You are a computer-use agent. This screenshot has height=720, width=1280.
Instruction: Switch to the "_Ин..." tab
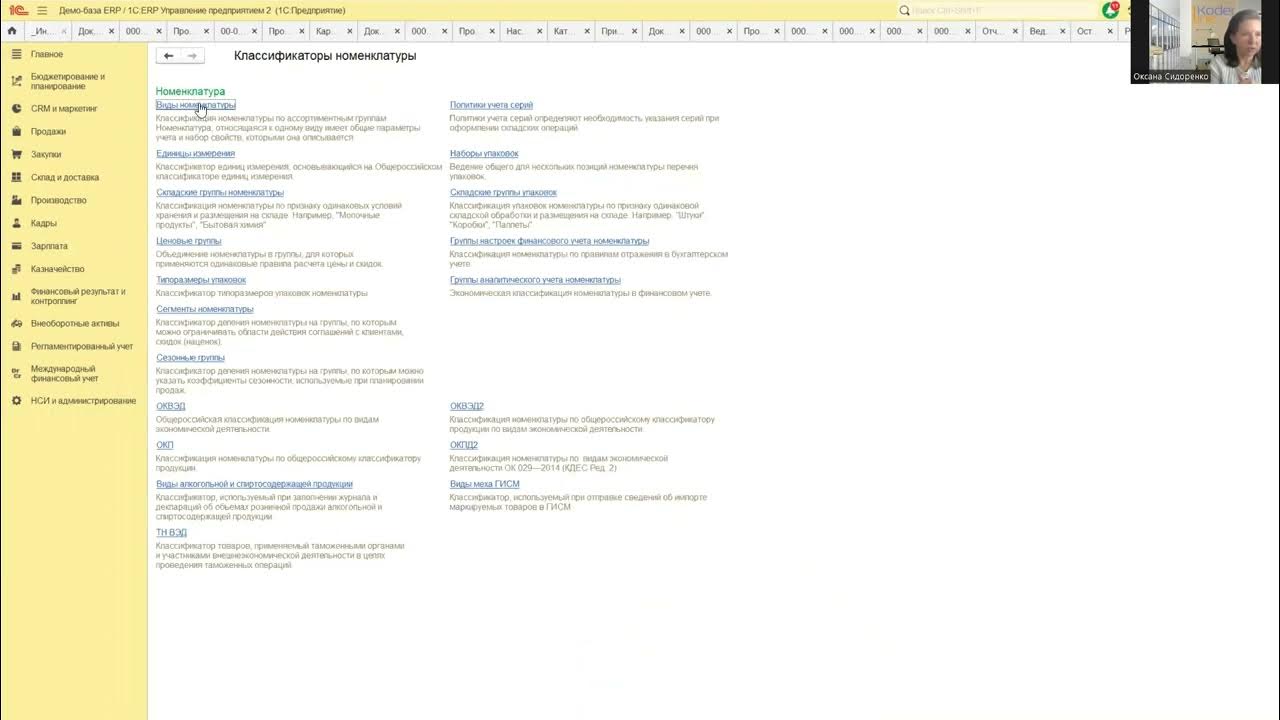pyautogui.click(x=46, y=31)
